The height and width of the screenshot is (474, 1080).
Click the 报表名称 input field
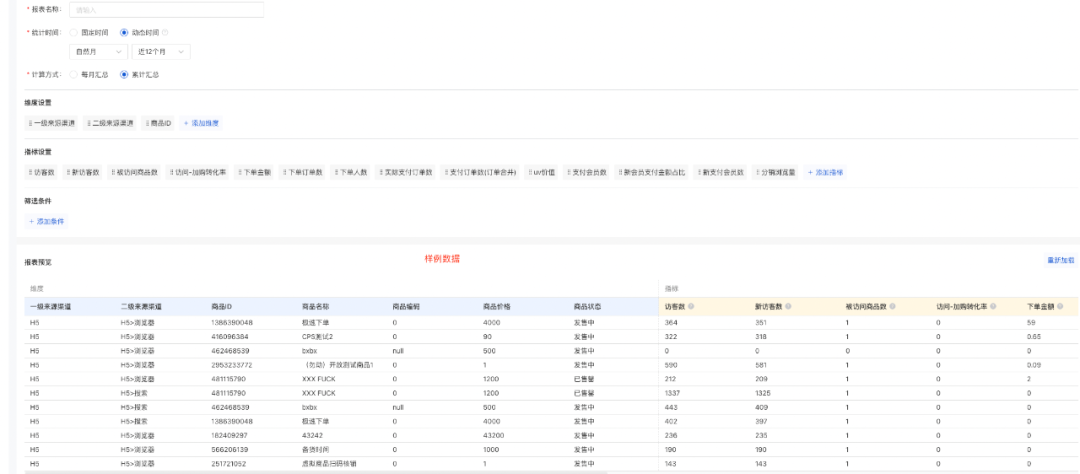point(166,10)
